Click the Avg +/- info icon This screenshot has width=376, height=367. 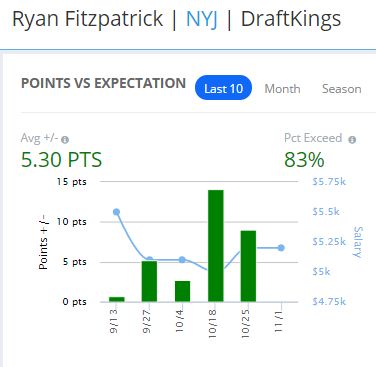click(65, 140)
